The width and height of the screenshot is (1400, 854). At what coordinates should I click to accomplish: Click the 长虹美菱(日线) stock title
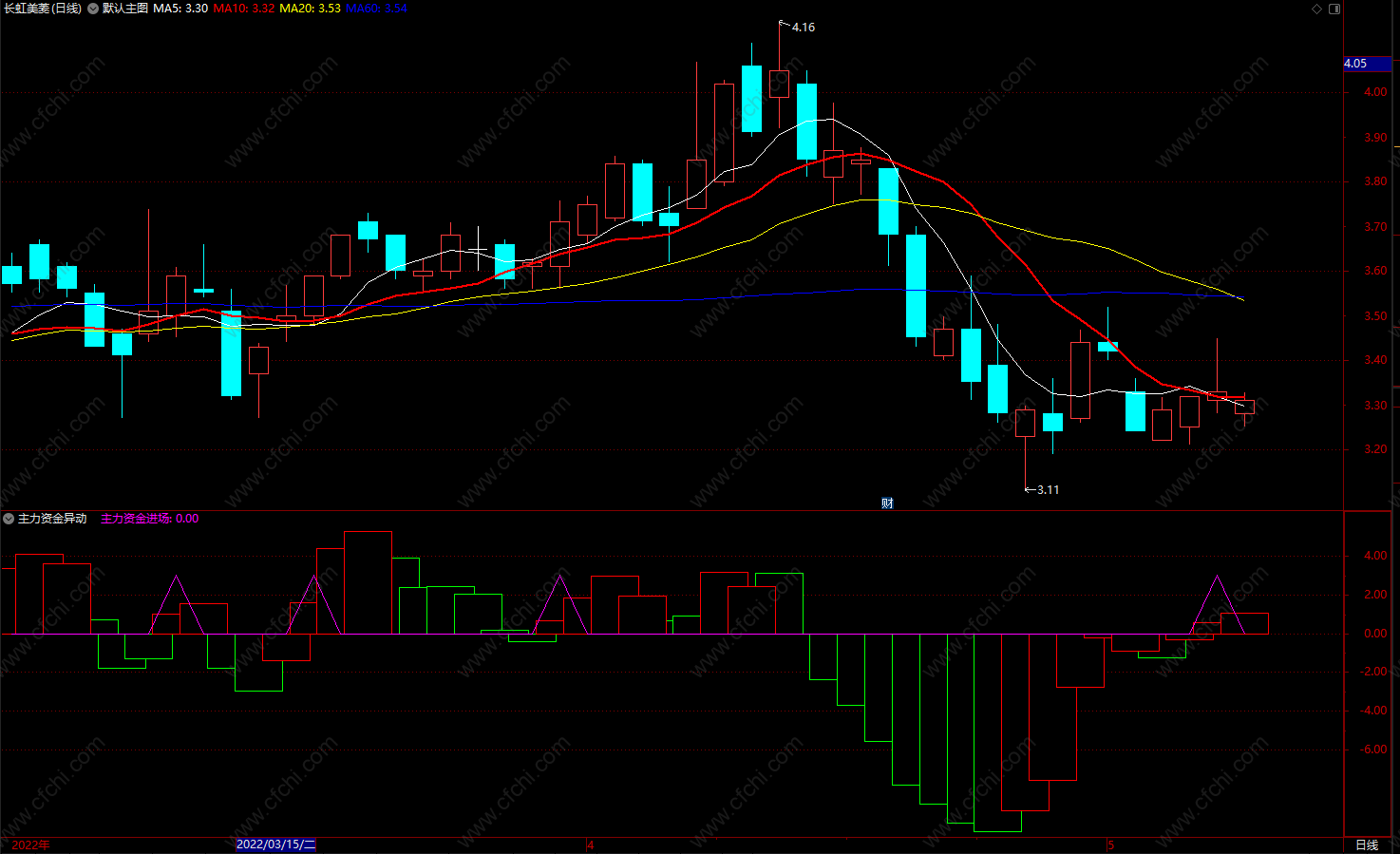[x=43, y=9]
